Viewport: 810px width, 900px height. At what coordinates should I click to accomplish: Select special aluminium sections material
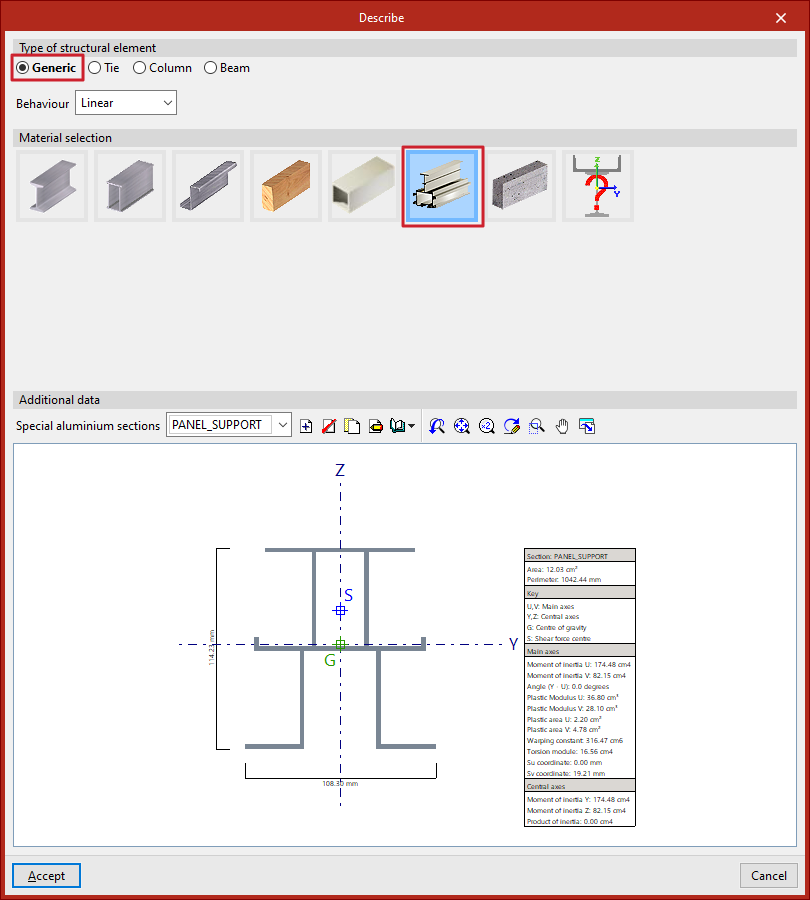[x=443, y=186]
